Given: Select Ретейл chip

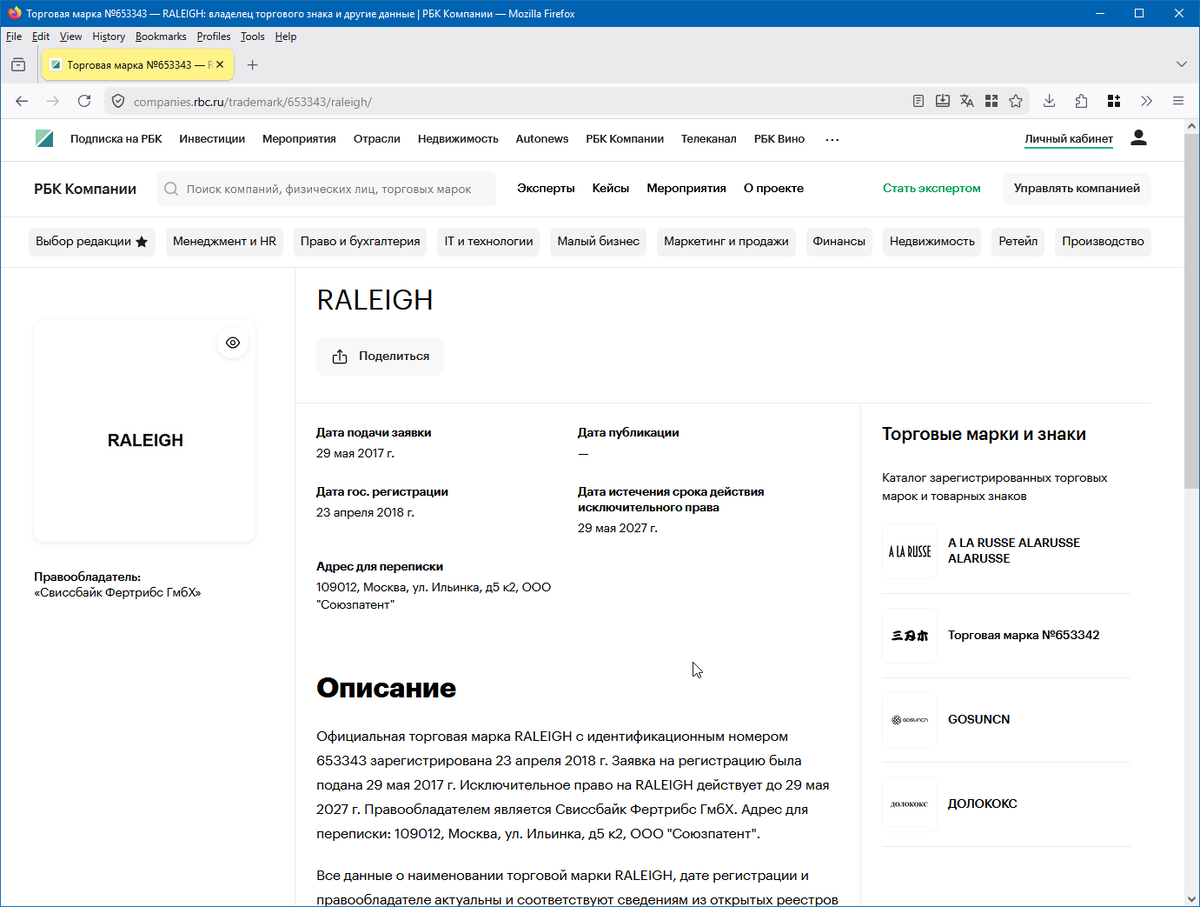Looking at the screenshot, I should (x=1018, y=242).
